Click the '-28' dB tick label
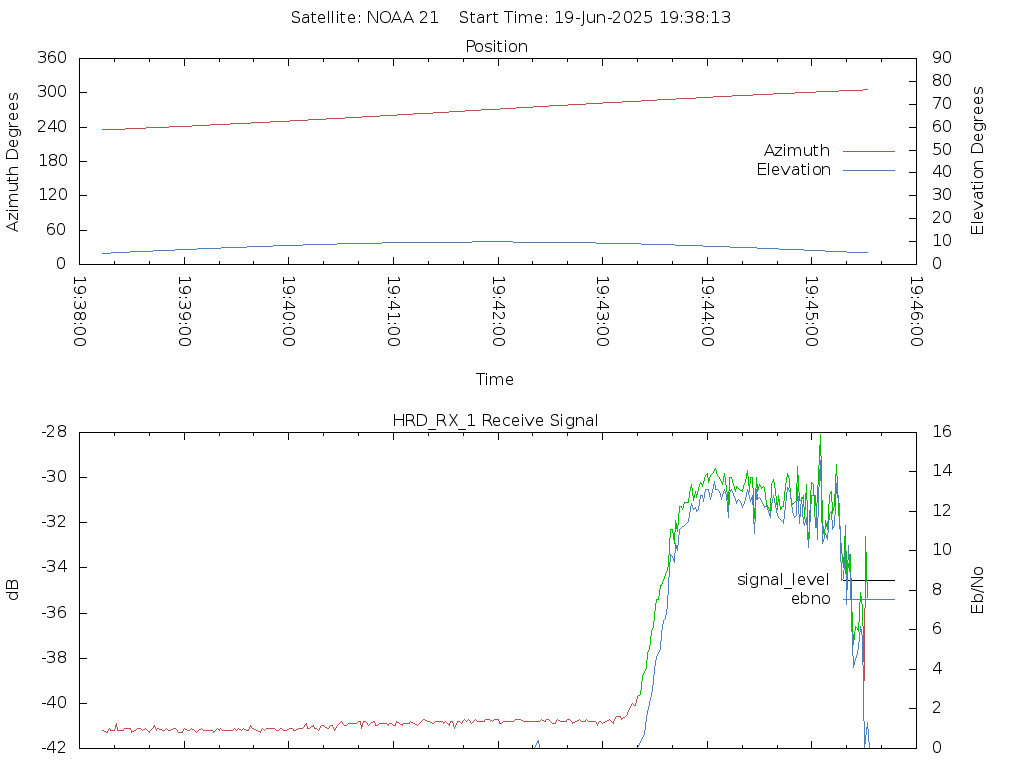Image resolution: width=1024 pixels, height=768 pixels. coord(54,432)
